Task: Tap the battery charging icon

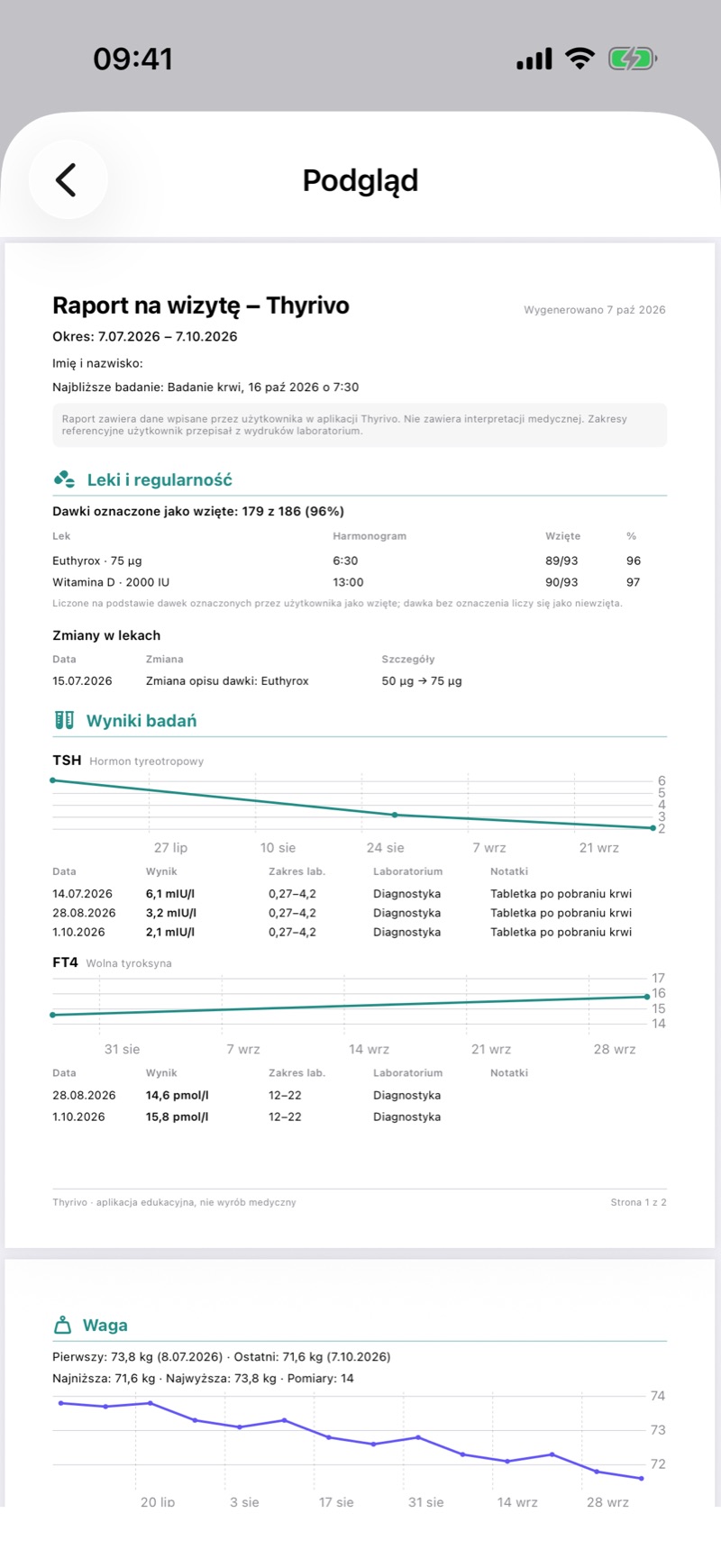Action: (x=633, y=59)
